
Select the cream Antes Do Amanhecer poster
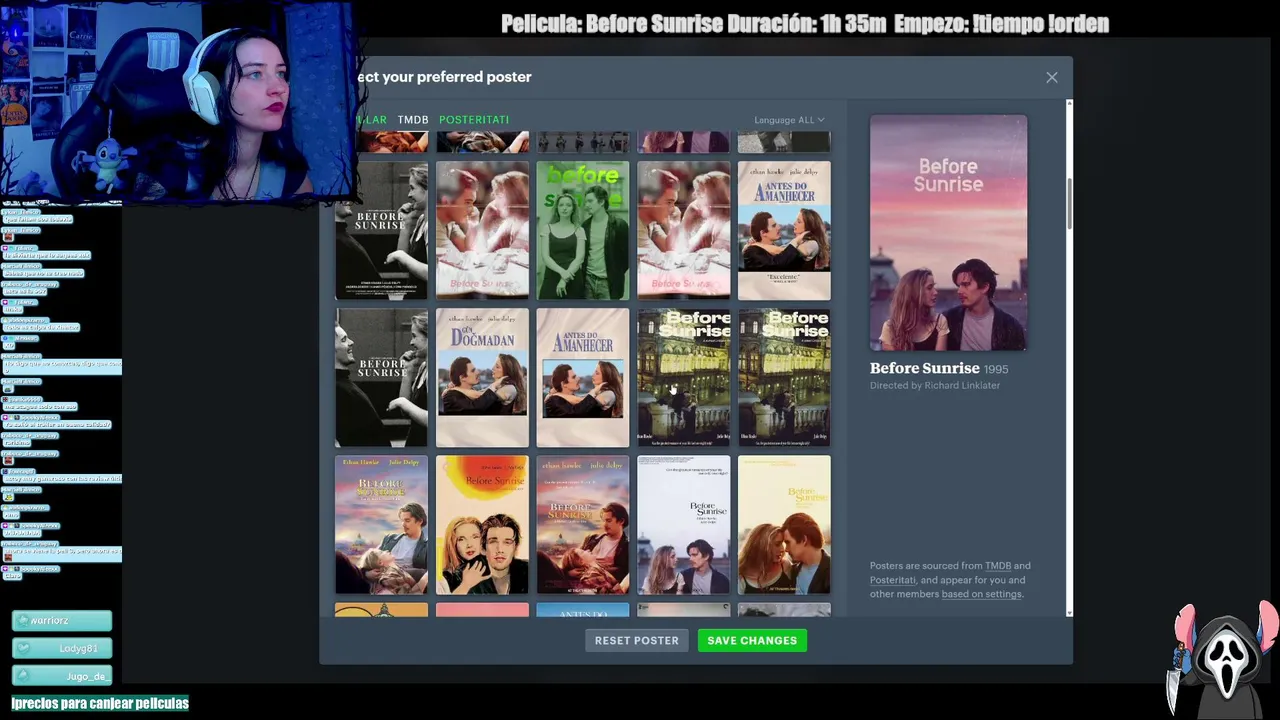583,377
